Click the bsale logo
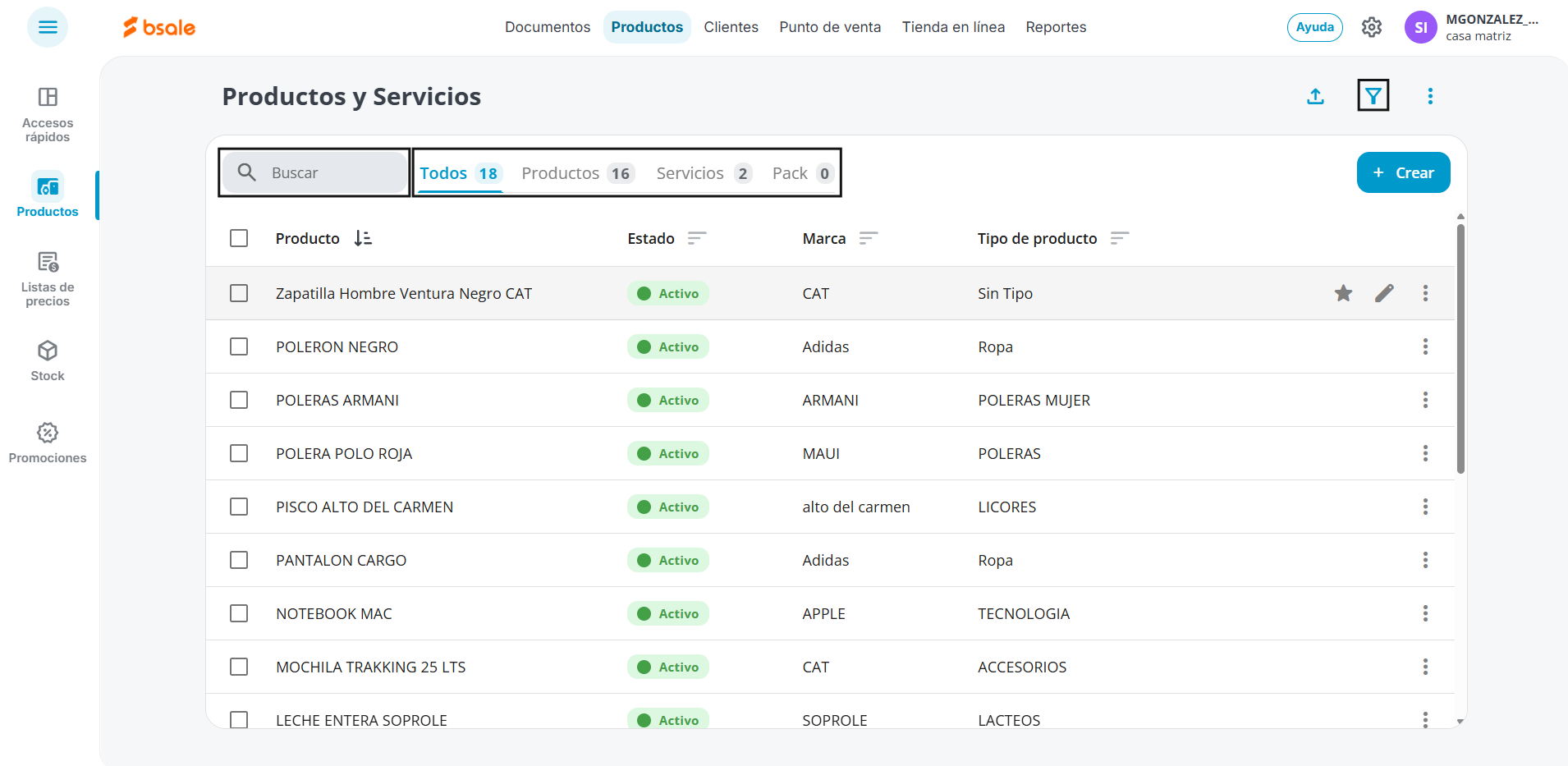Viewport: 1568px width, 766px height. (159, 27)
